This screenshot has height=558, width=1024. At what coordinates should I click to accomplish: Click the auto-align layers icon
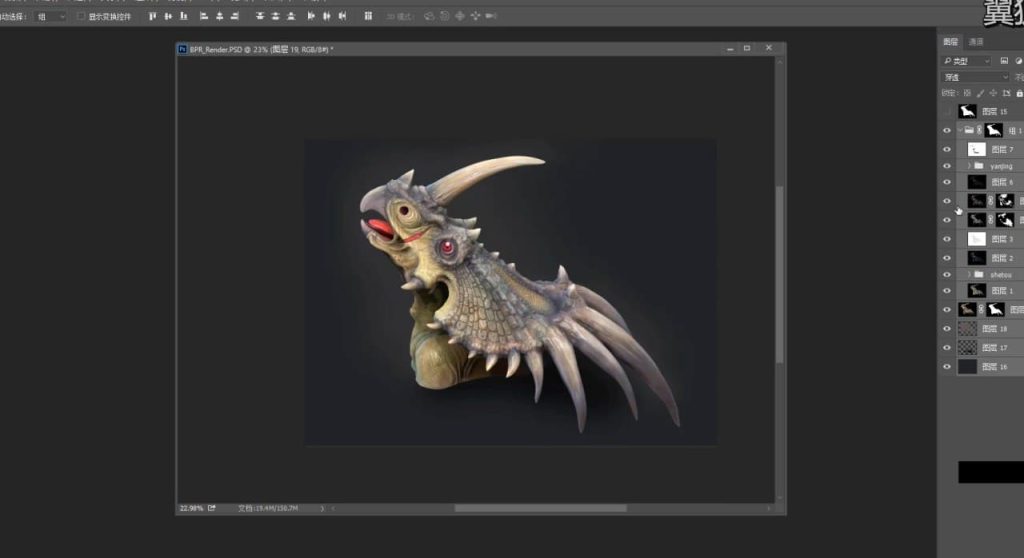click(368, 16)
